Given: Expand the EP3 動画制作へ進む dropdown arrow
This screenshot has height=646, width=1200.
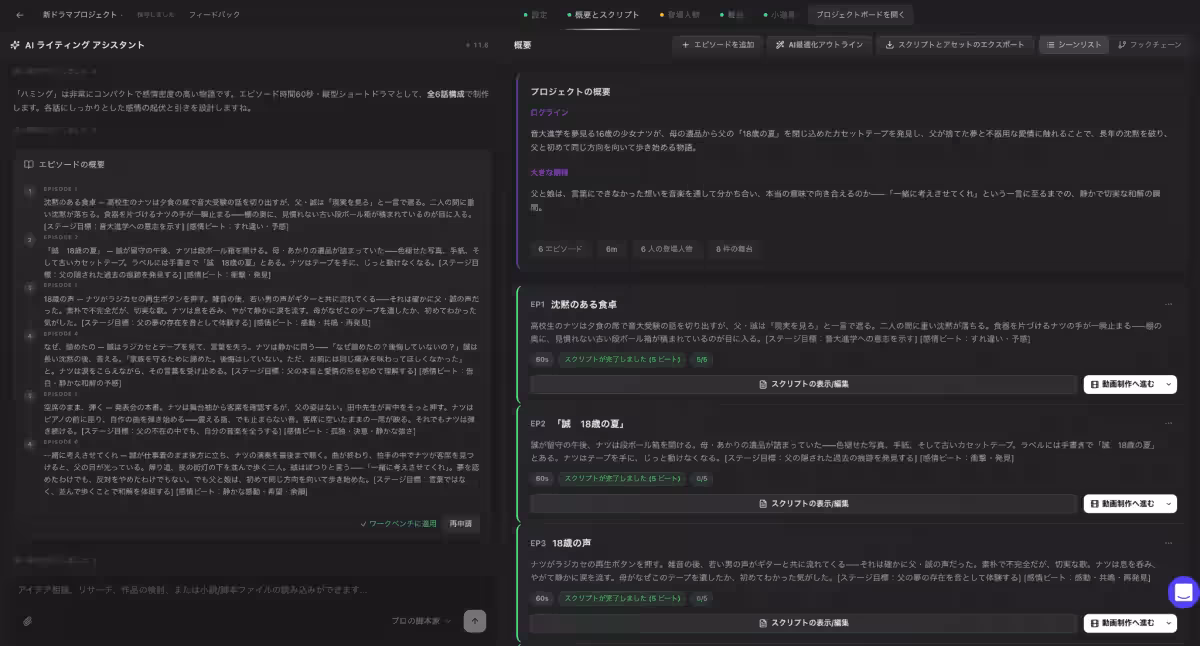Looking at the screenshot, I should click(1169, 623).
